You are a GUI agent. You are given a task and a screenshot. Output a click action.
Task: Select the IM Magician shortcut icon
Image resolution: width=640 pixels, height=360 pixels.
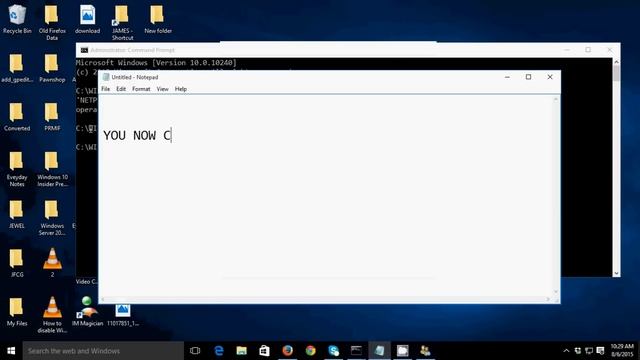[87, 312]
